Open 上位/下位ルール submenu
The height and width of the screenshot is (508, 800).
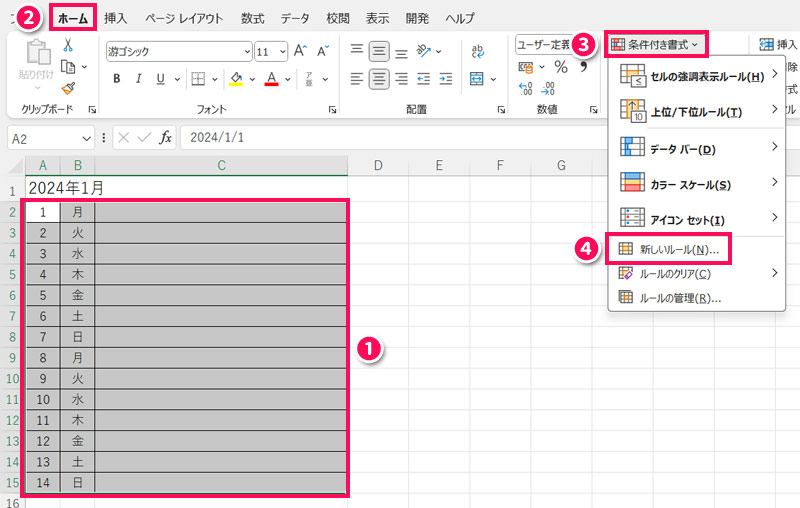point(696,111)
